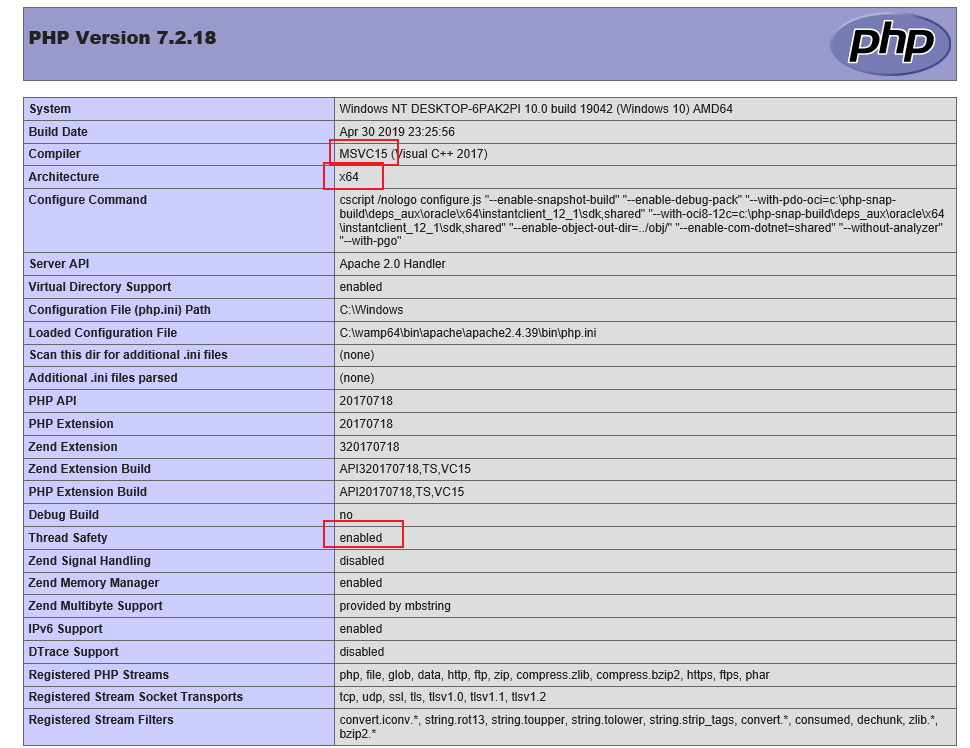Select the Server API value "Apache 2.0 Handler"
This screenshot has height=748, width=970.
coord(392,264)
